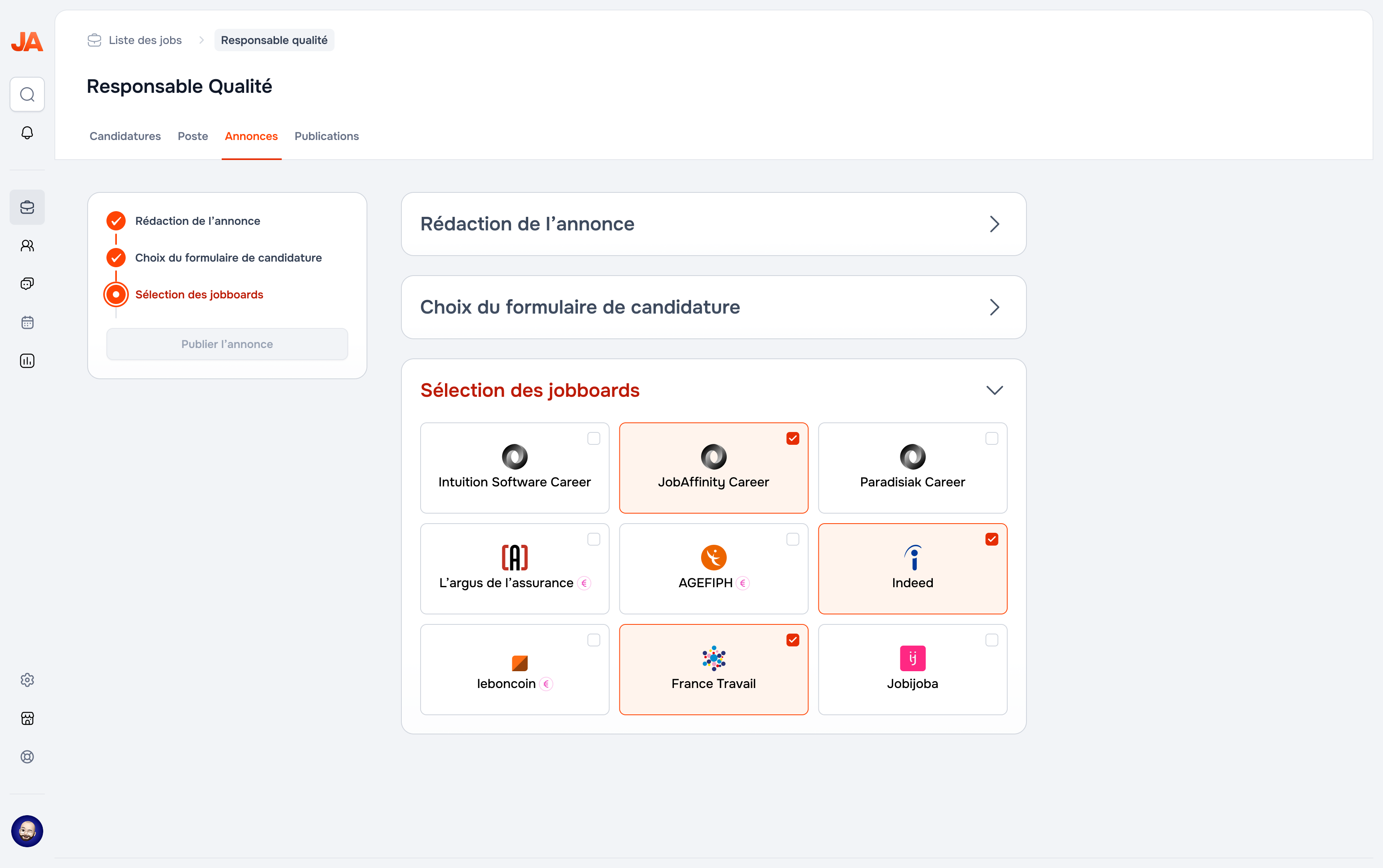Enable the AGEFIPH jobboard checkbox
This screenshot has width=1383, height=868.
tap(793, 538)
